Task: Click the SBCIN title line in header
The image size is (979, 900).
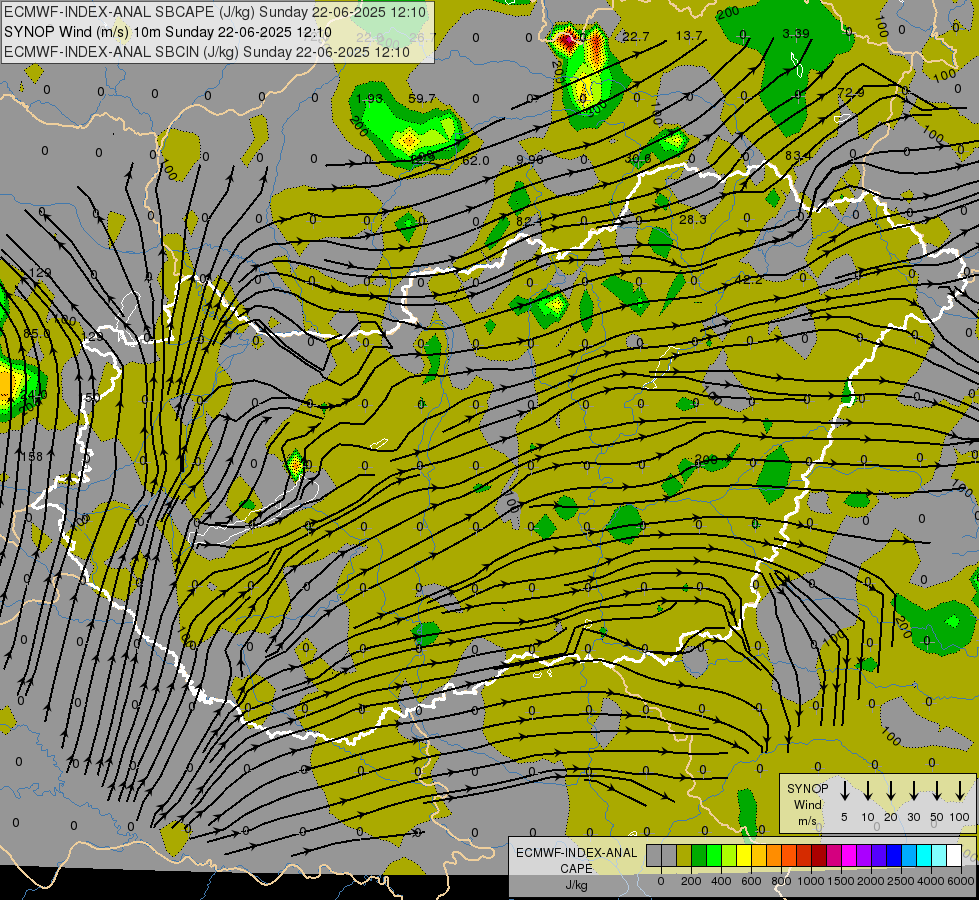Action: pyautogui.click(x=207, y=52)
